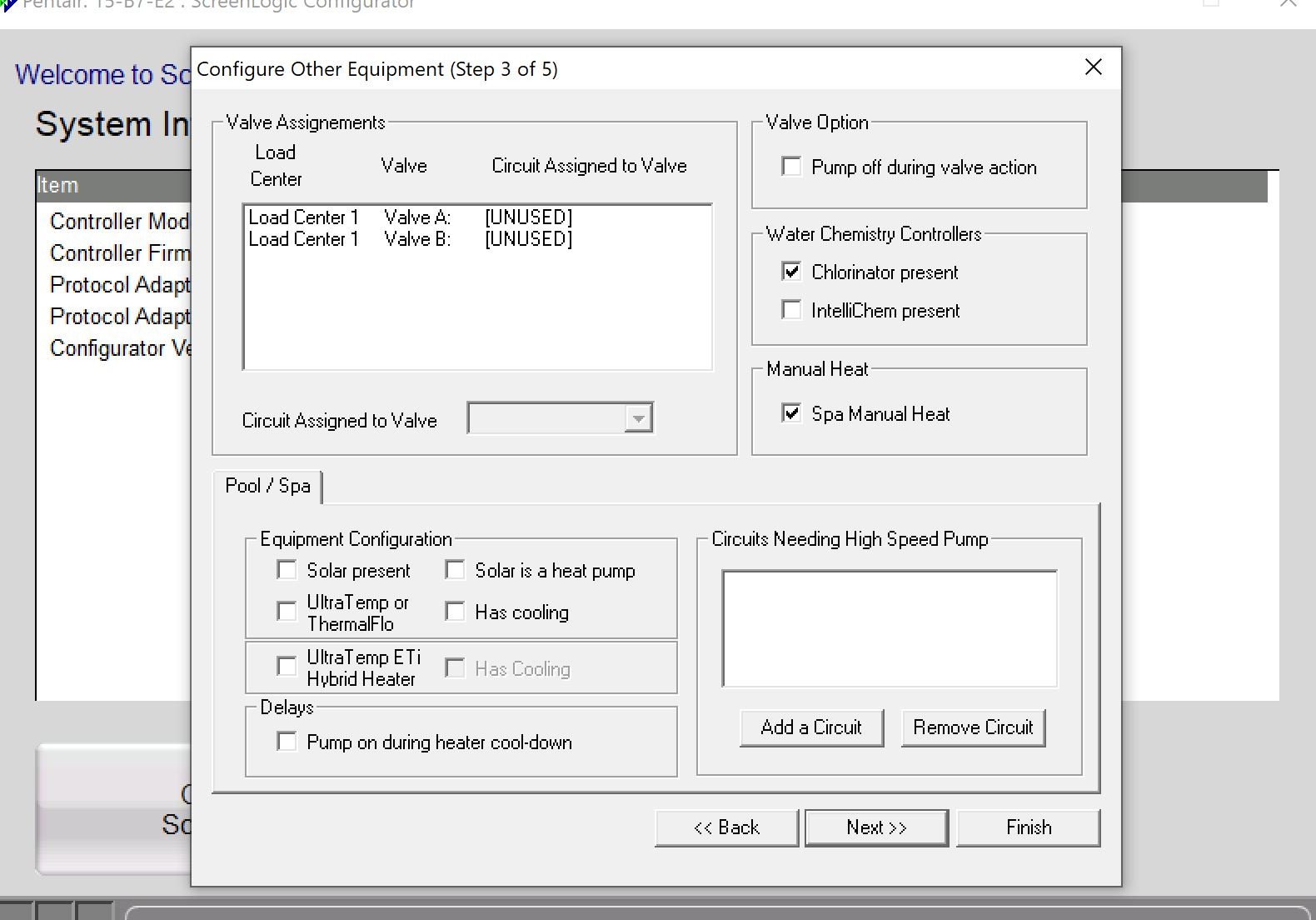The height and width of the screenshot is (920, 1316).
Task: Select Load Center 1 Valve B row
Action: point(477,239)
